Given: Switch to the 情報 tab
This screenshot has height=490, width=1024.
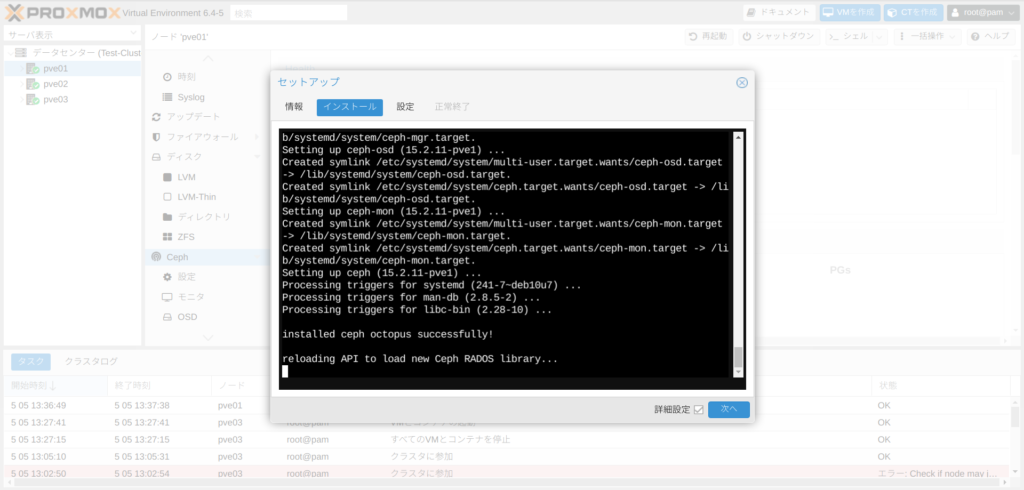Looking at the screenshot, I should click(x=294, y=106).
